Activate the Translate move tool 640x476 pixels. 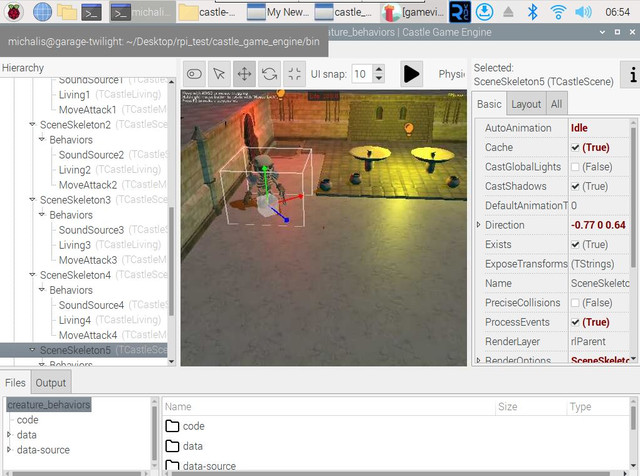[x=244, y=74]
